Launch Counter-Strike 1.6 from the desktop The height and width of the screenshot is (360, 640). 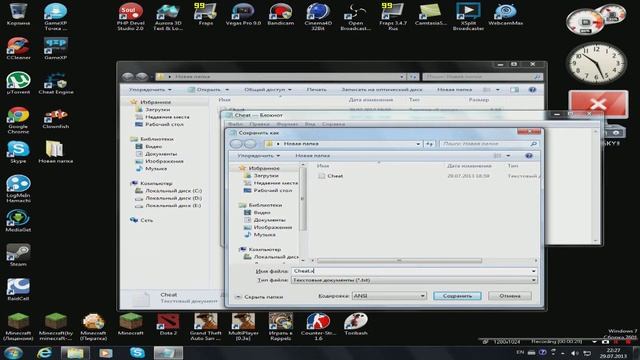(x=318, y=327)
